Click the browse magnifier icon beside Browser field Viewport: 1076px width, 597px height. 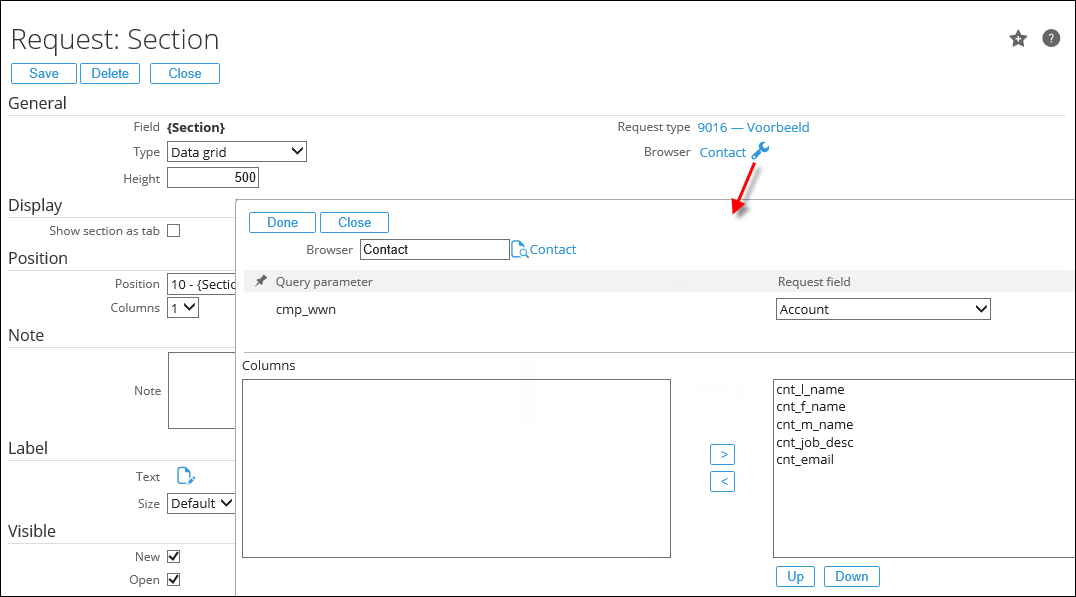[519, 250]
